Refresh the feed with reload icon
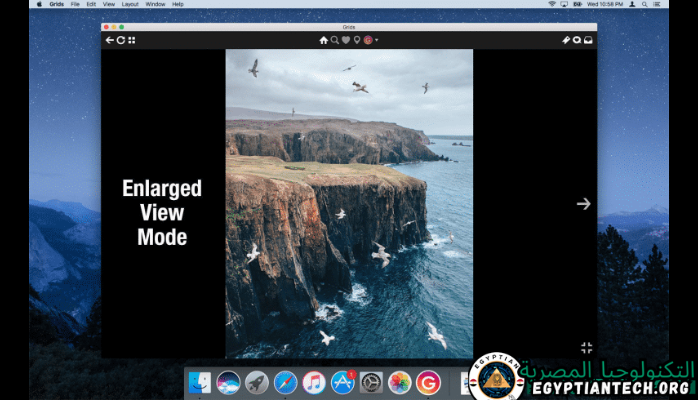This screenshot has height=400, width=698. [x=121, y=40]
